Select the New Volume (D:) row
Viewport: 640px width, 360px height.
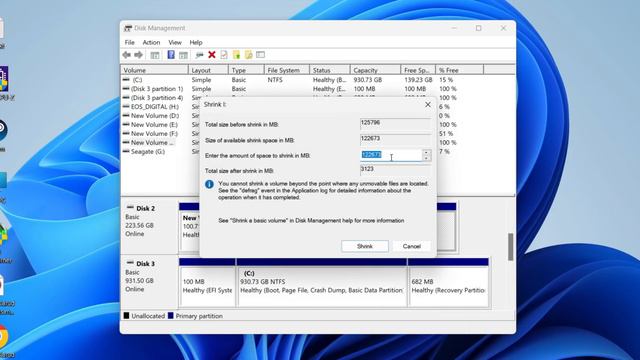[160, 116]
